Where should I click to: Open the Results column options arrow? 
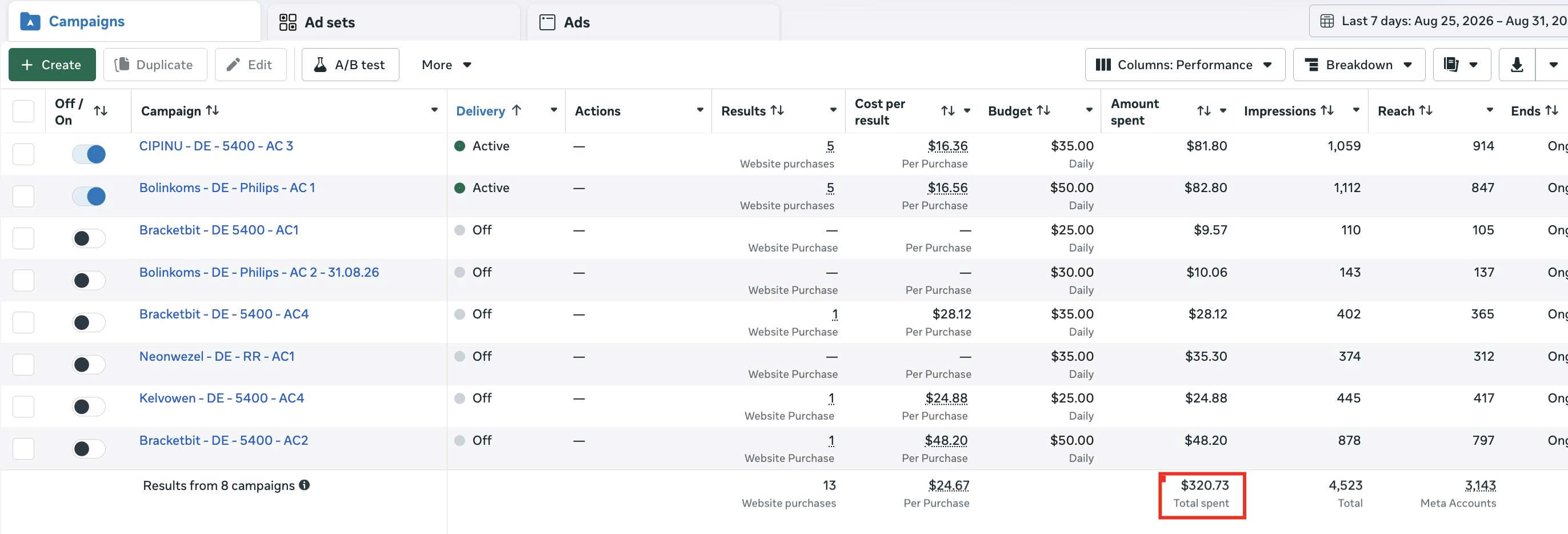pos(833,110)
